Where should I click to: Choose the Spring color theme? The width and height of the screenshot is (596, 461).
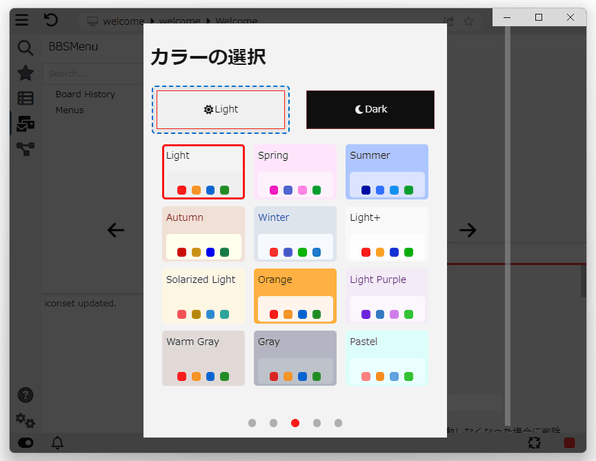click(295, 172)
